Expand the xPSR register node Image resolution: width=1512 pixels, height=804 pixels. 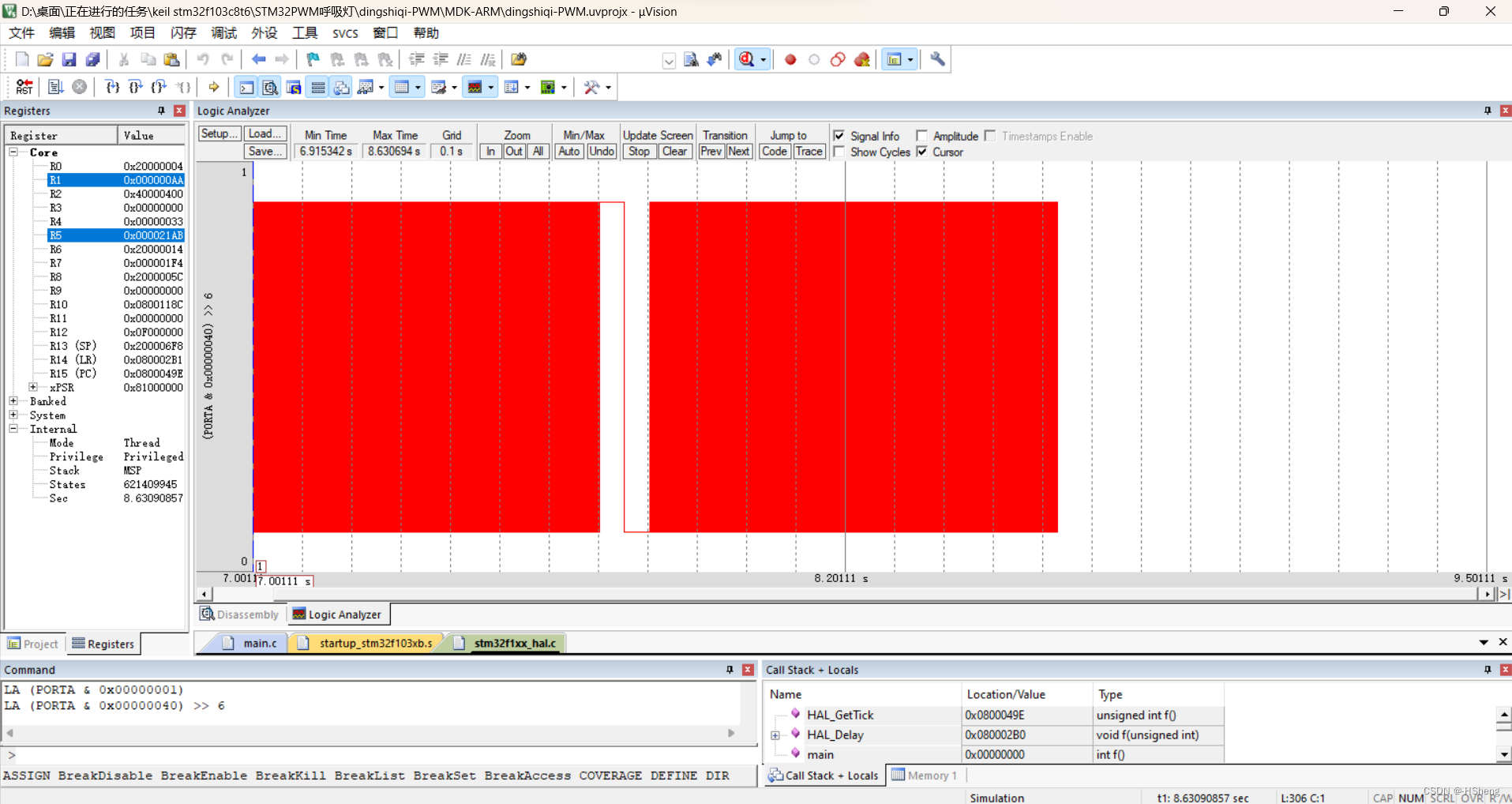point(33,387)
